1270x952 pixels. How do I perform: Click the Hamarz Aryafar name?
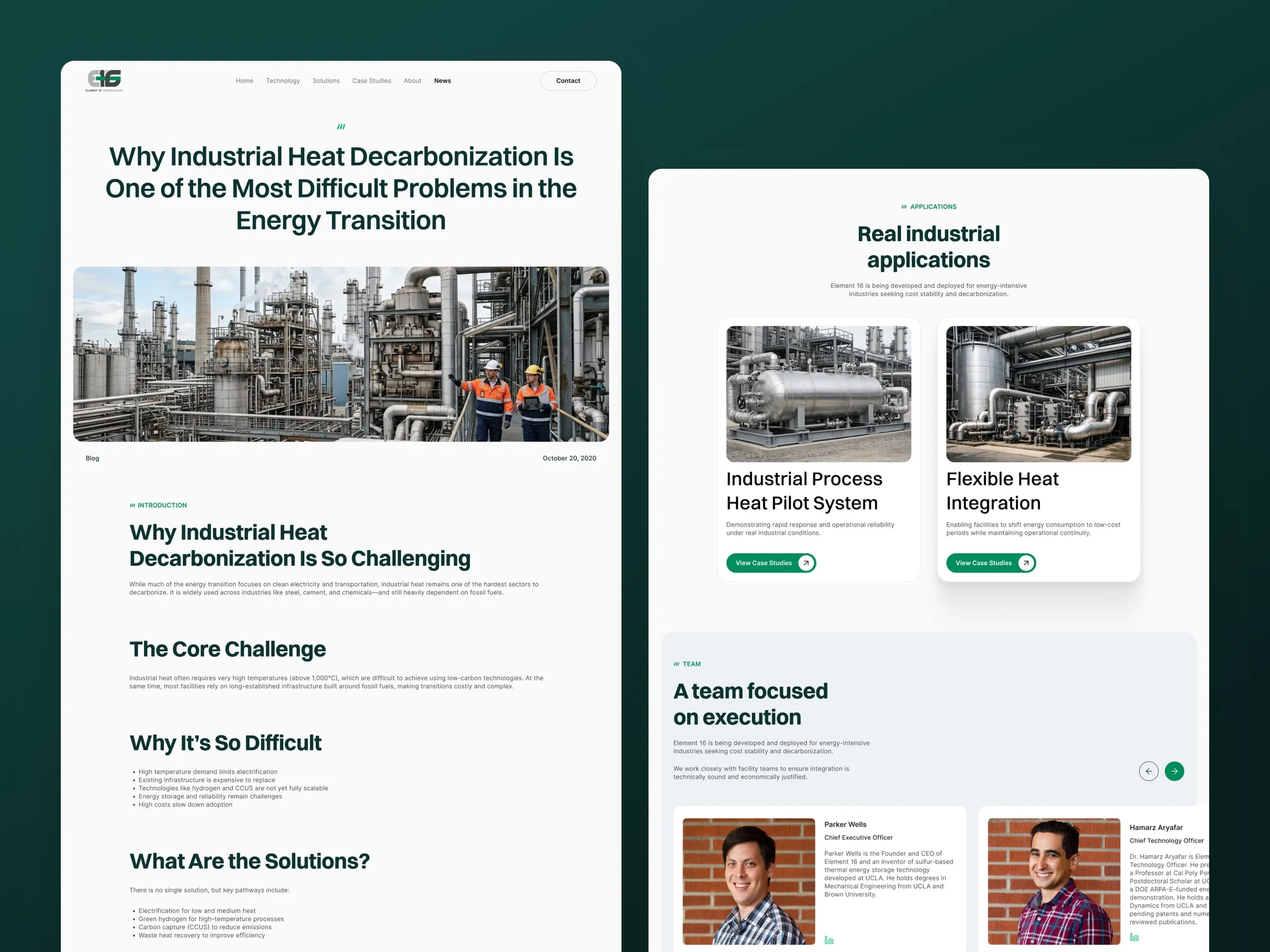click(x=1156, y=828)
